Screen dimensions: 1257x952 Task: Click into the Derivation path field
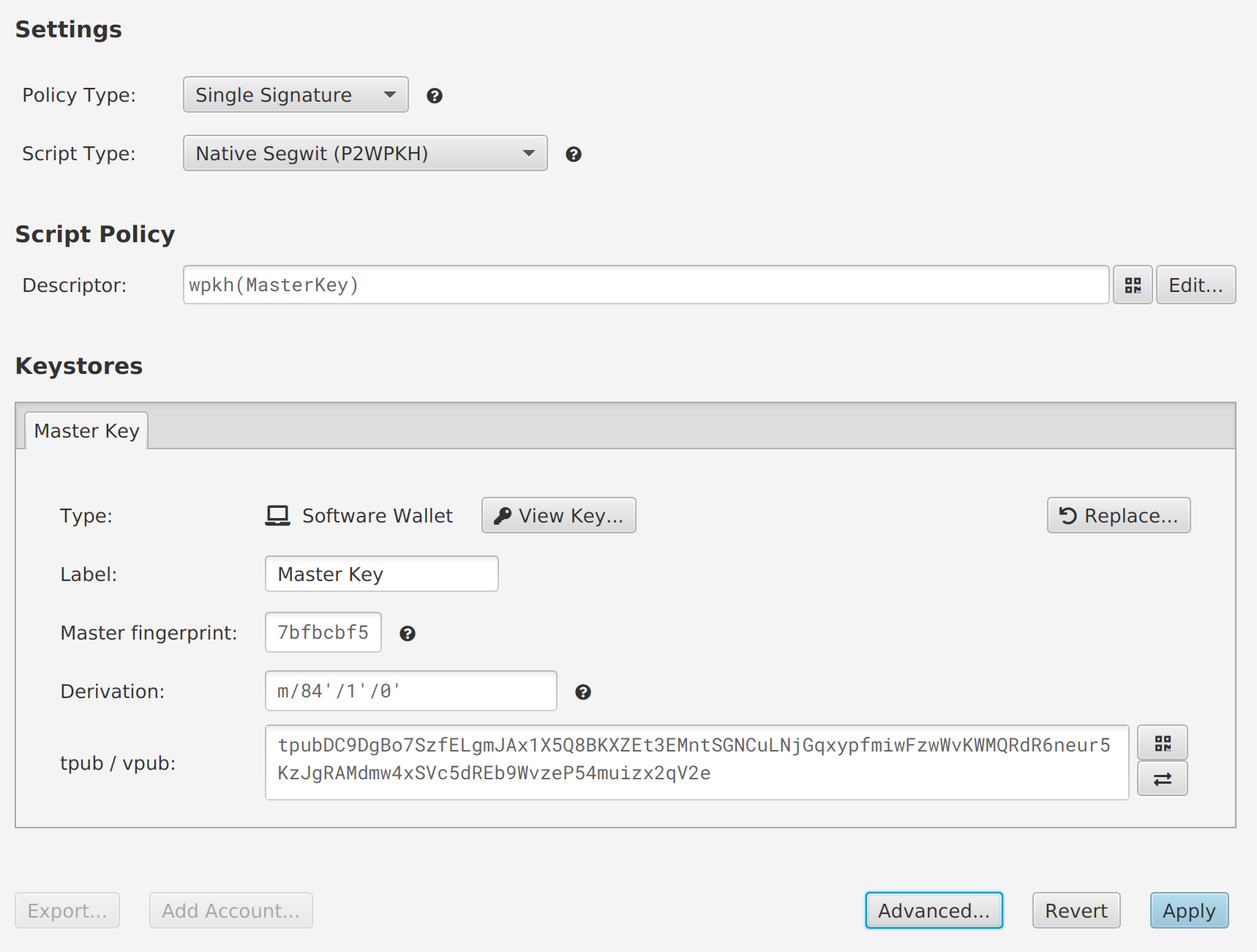pos(410,691)
